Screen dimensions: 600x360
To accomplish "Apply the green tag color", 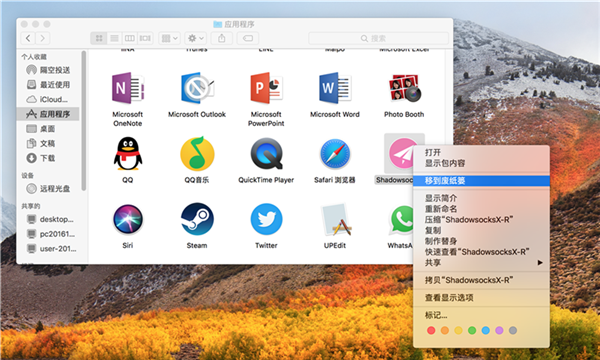I will (472, 331).
